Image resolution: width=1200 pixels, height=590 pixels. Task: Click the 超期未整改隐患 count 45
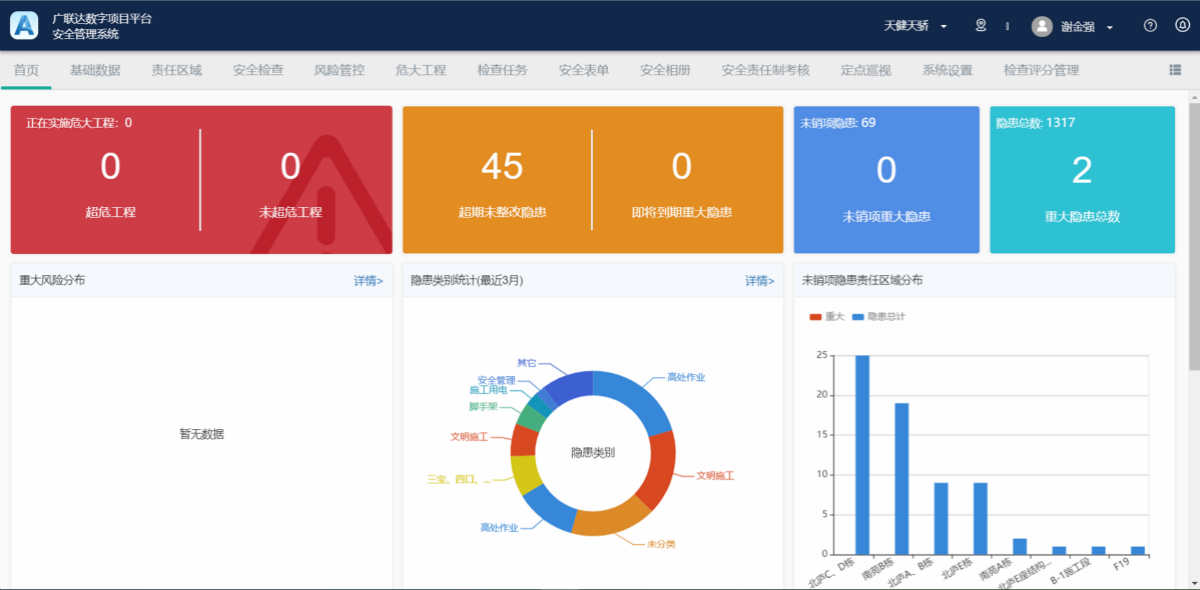(x=502, y=167)
